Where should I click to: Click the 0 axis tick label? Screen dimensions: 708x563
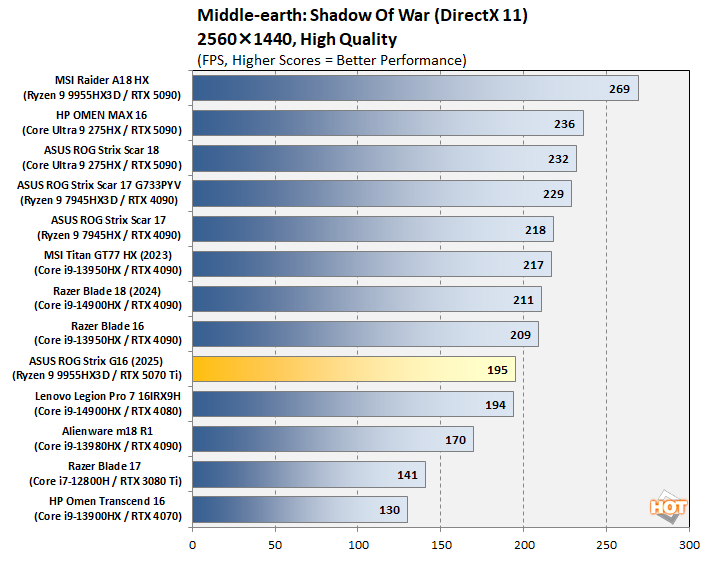tap(193, 545)
